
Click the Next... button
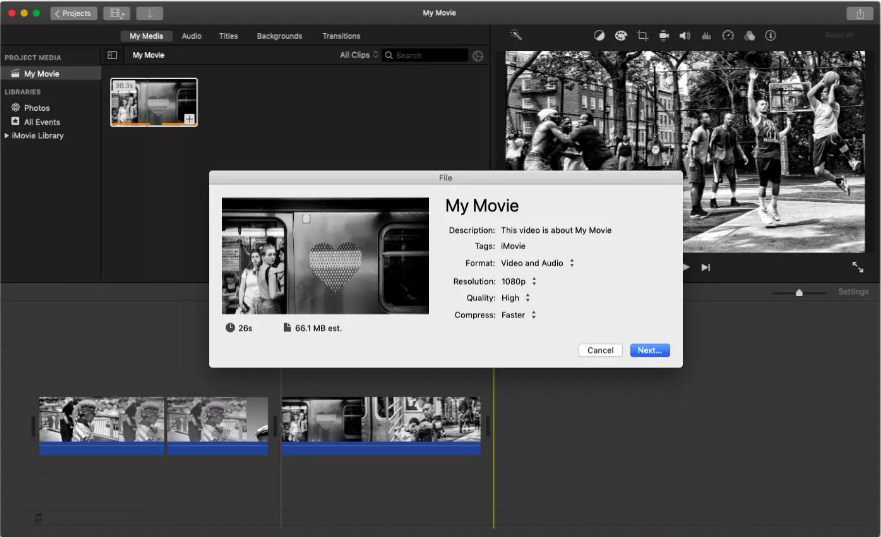[x=650, y=350]
